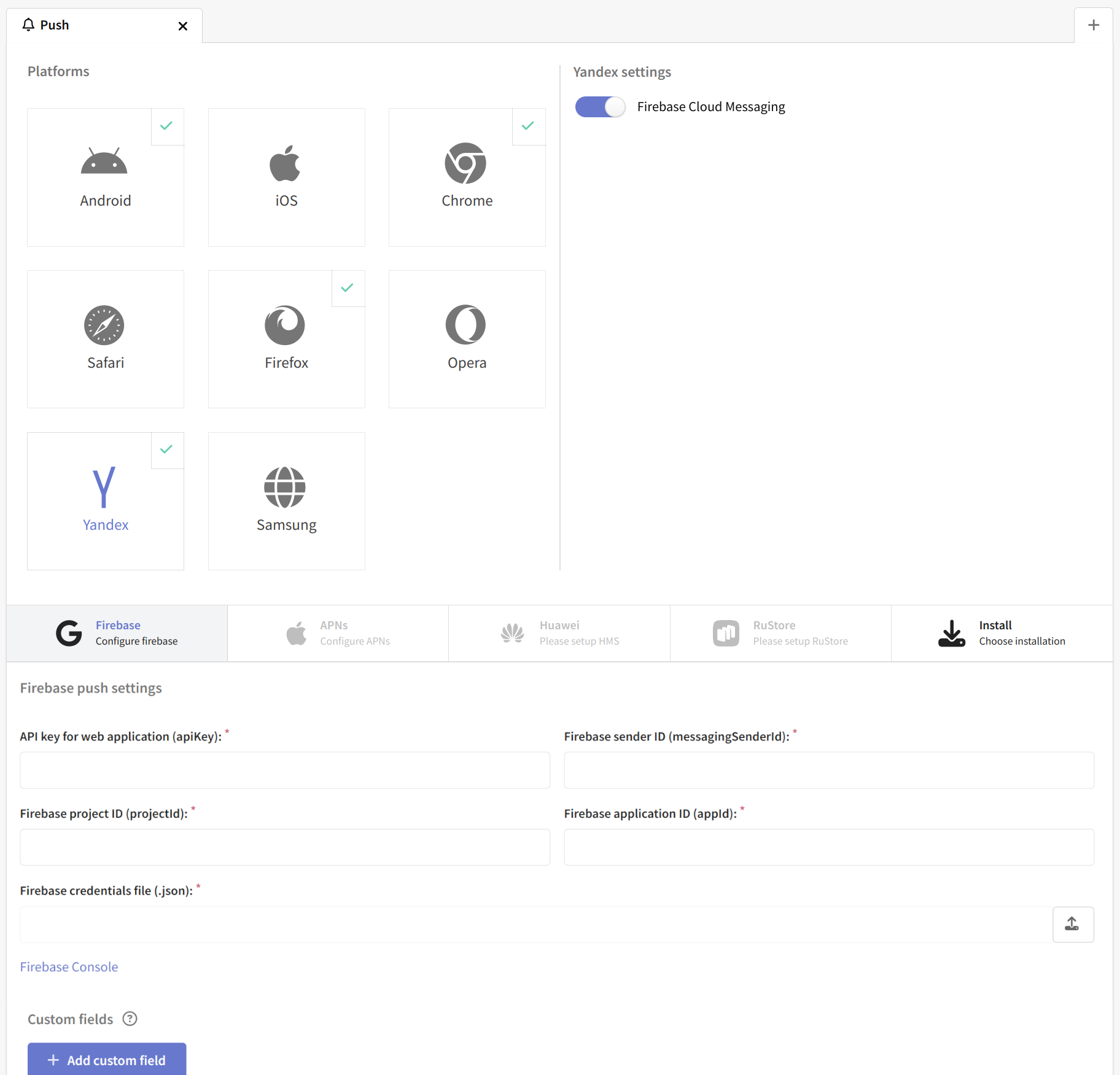This screenshot has width=1120, height=1075.
Task: Click Add custom field button
Action: pyautogui.click(x=107, y=1060)
